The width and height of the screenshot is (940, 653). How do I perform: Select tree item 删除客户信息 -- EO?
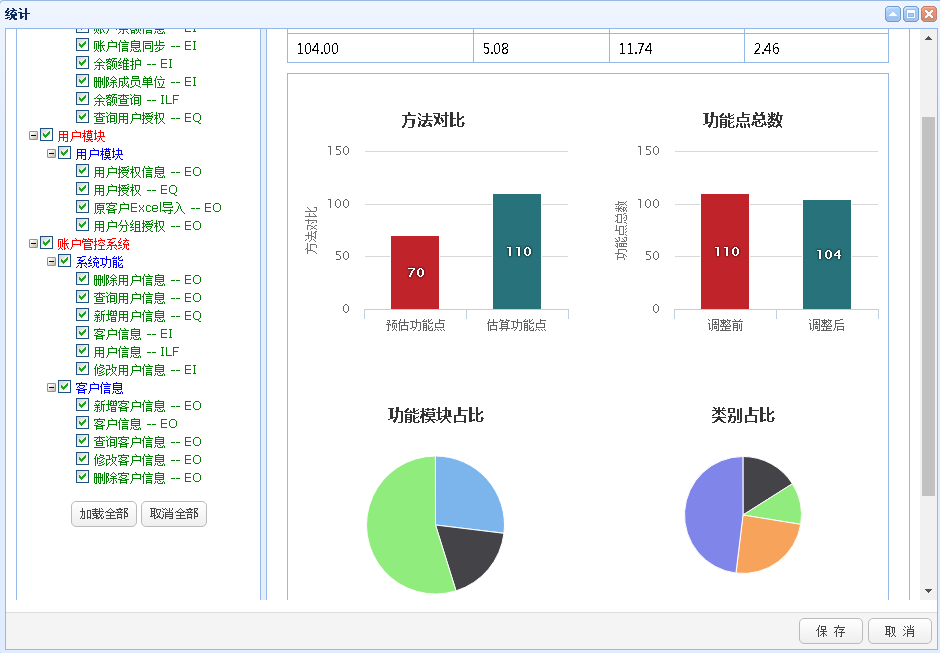click(x=147, y=478)
